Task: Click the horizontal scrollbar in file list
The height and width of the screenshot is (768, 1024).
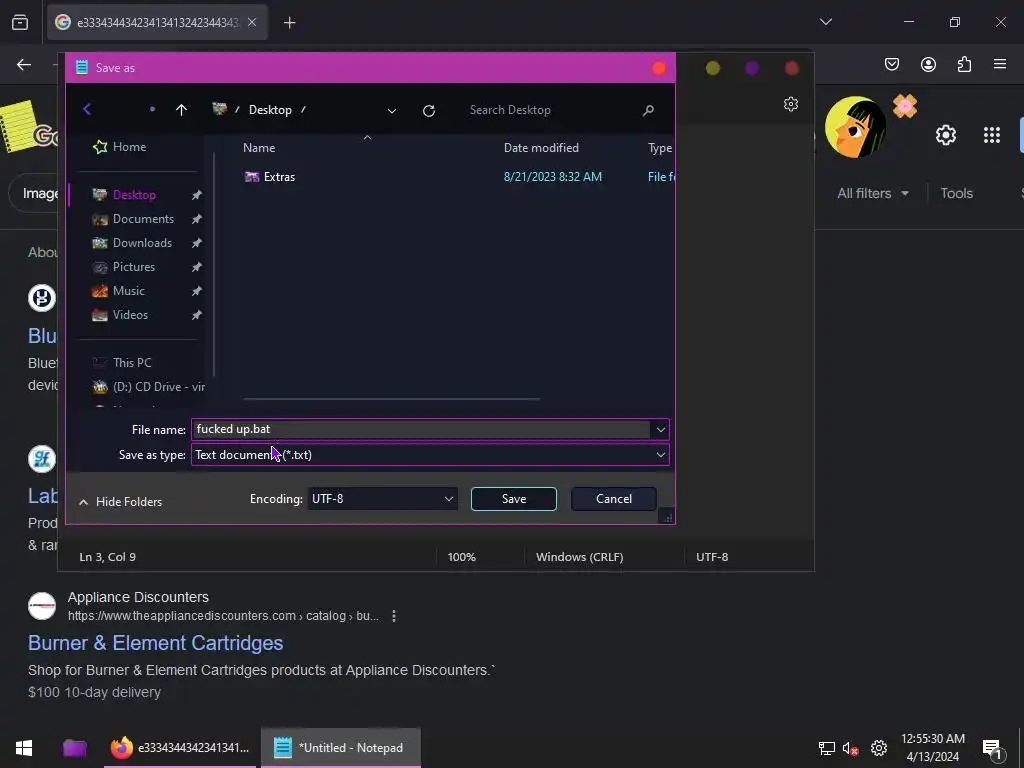Action: pyautogui.click(x=391, y=398)
